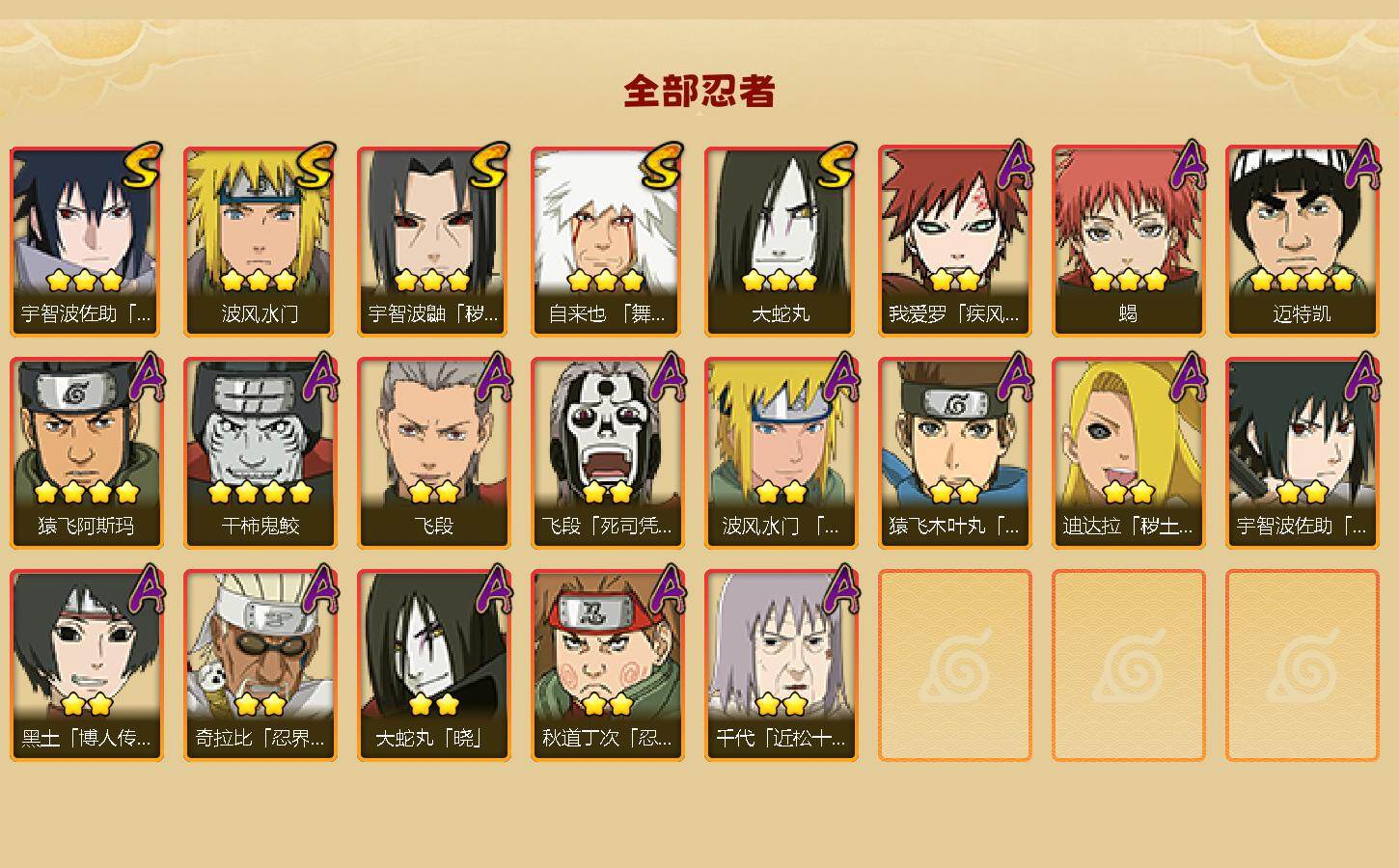Click the star rating on 宇智波鼬 card
The image size is (1399, 868).
click(x=432, y=281)
